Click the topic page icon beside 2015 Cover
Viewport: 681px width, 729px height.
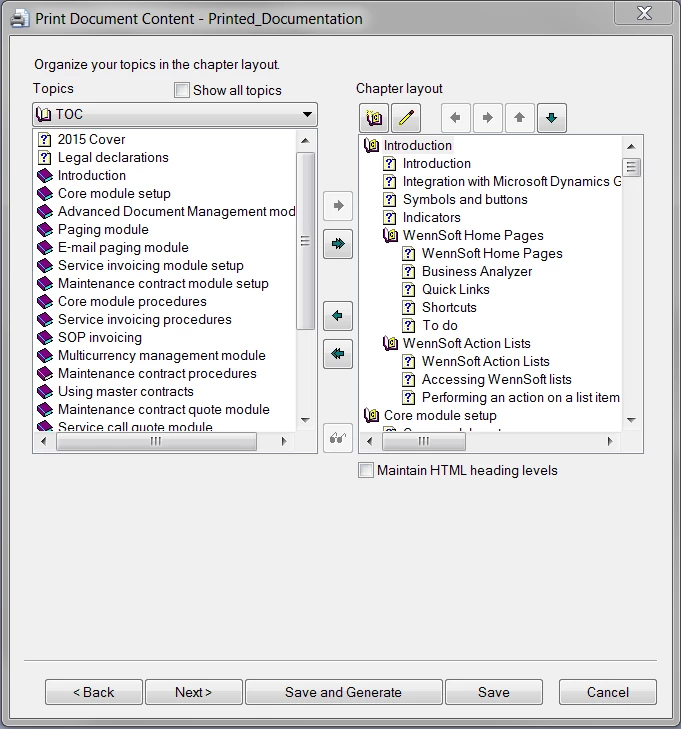44,139
